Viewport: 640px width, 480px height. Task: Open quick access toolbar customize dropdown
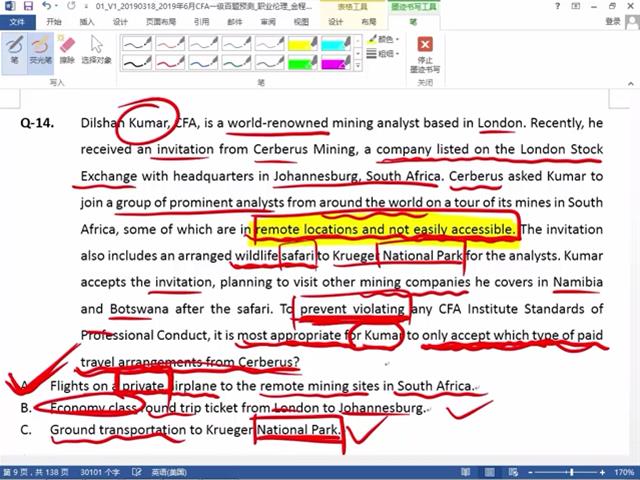86,6
